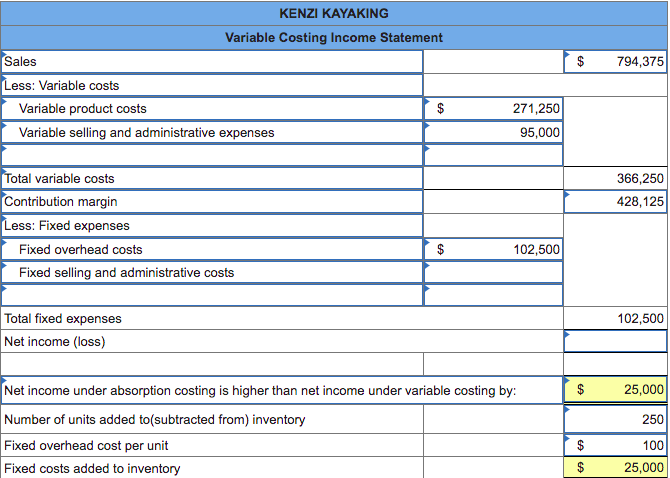Click the empty amount field above Total fixed expenses
Image resolution: width=670 pixels, height=478 pixels.
pos(493,295)
